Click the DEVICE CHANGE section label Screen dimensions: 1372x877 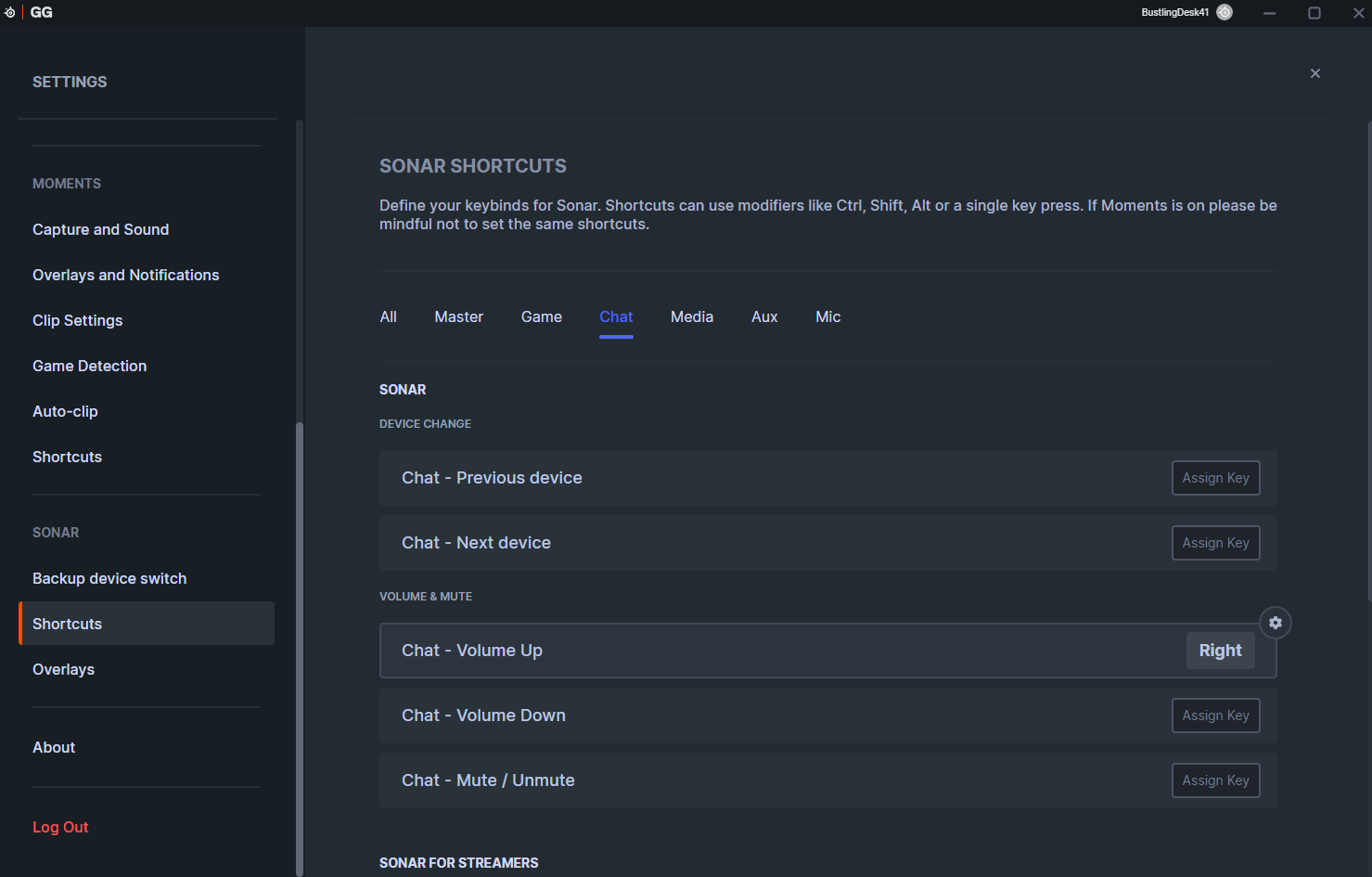tap(425, 424)
